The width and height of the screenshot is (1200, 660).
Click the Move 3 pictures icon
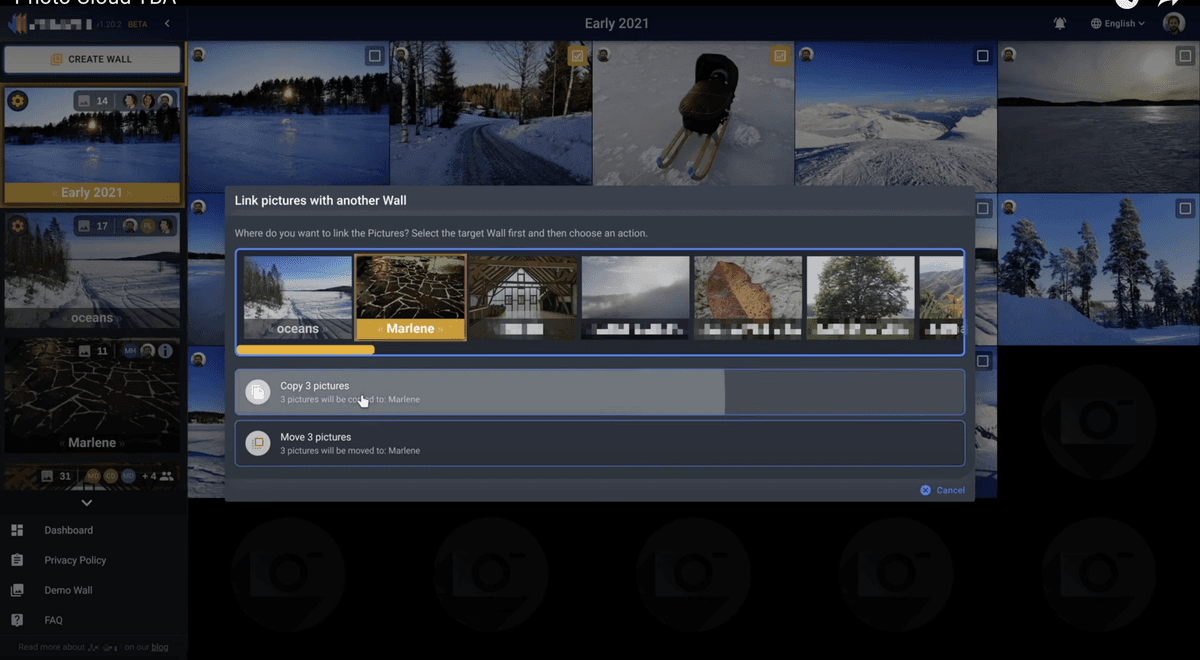pyautogui.click(x=258, y=443)
